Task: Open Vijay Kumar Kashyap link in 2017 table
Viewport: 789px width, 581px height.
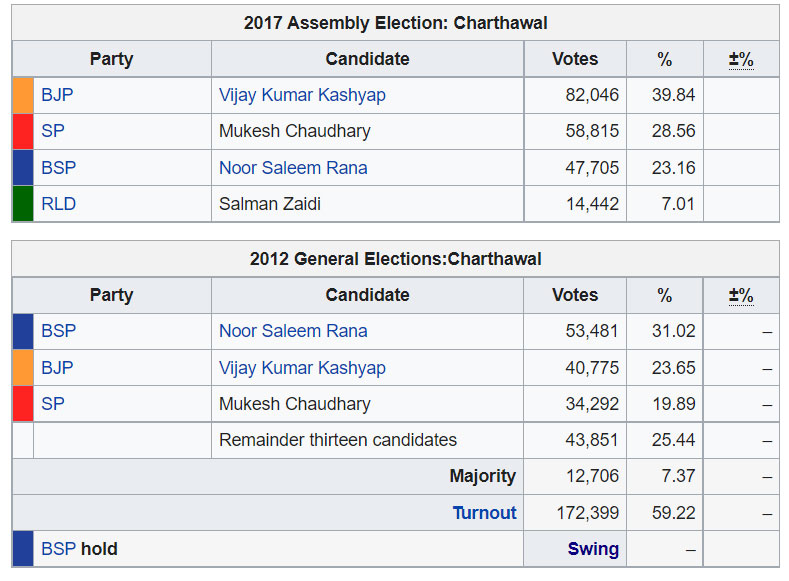Action: (x=302, y=95)
